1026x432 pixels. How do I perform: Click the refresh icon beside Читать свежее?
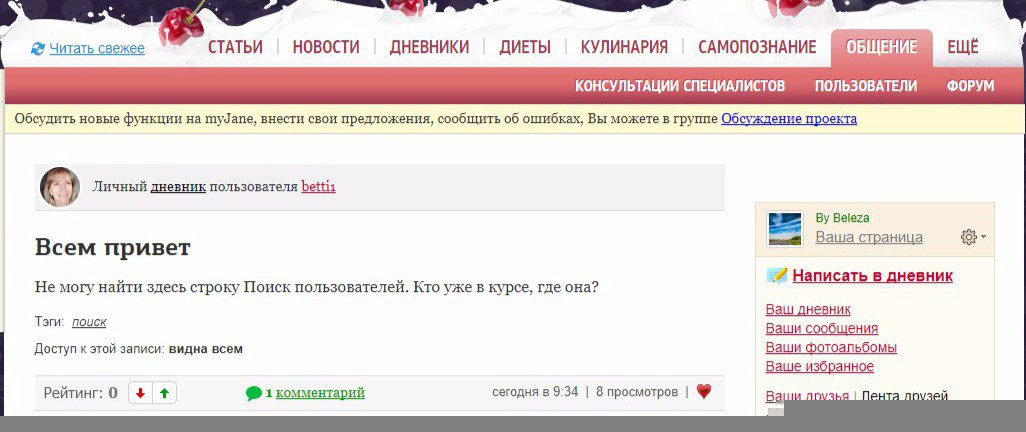38,48
